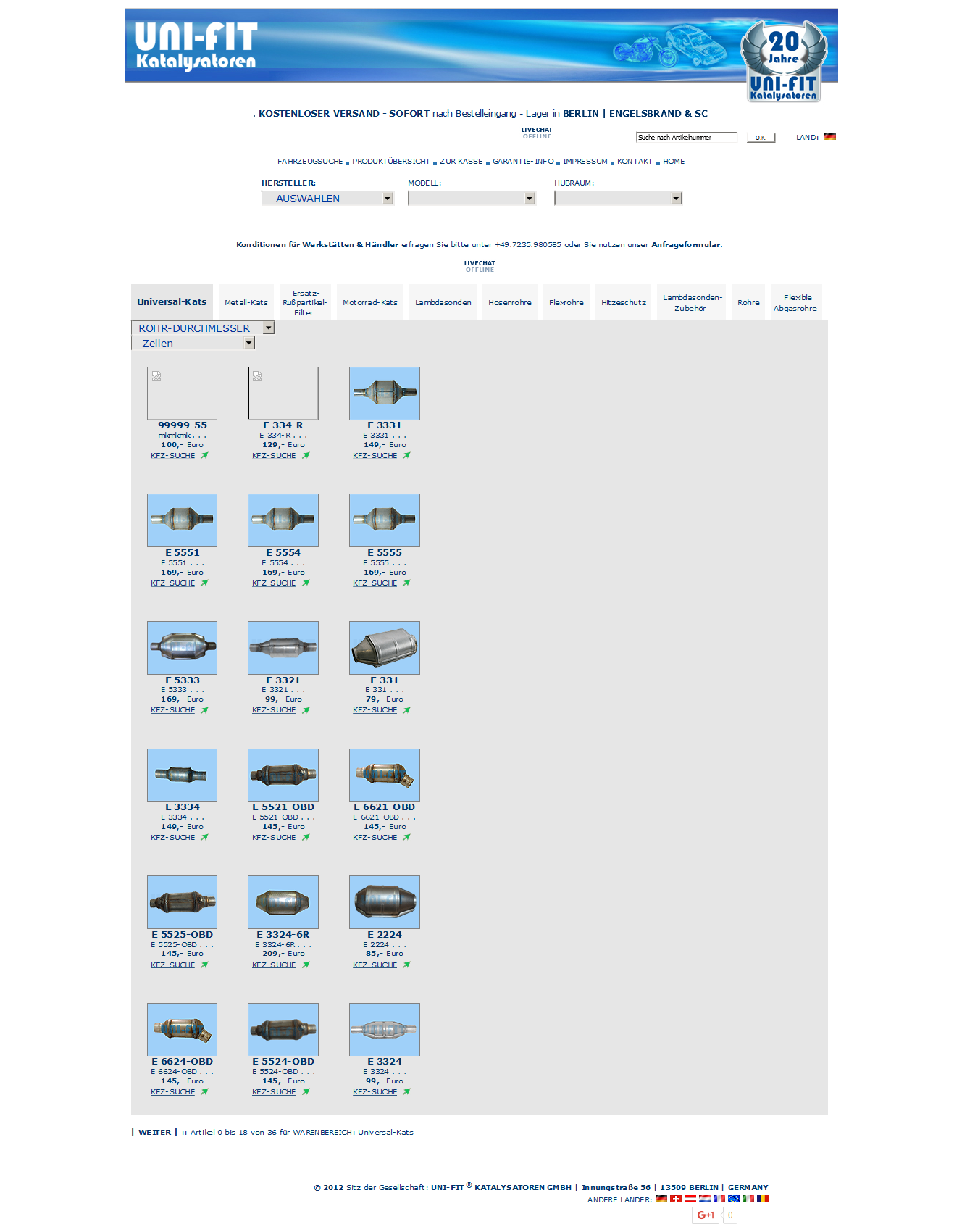Click the WEITER pagination link
Screen dimensions: 962x1232
(155, 1132)
